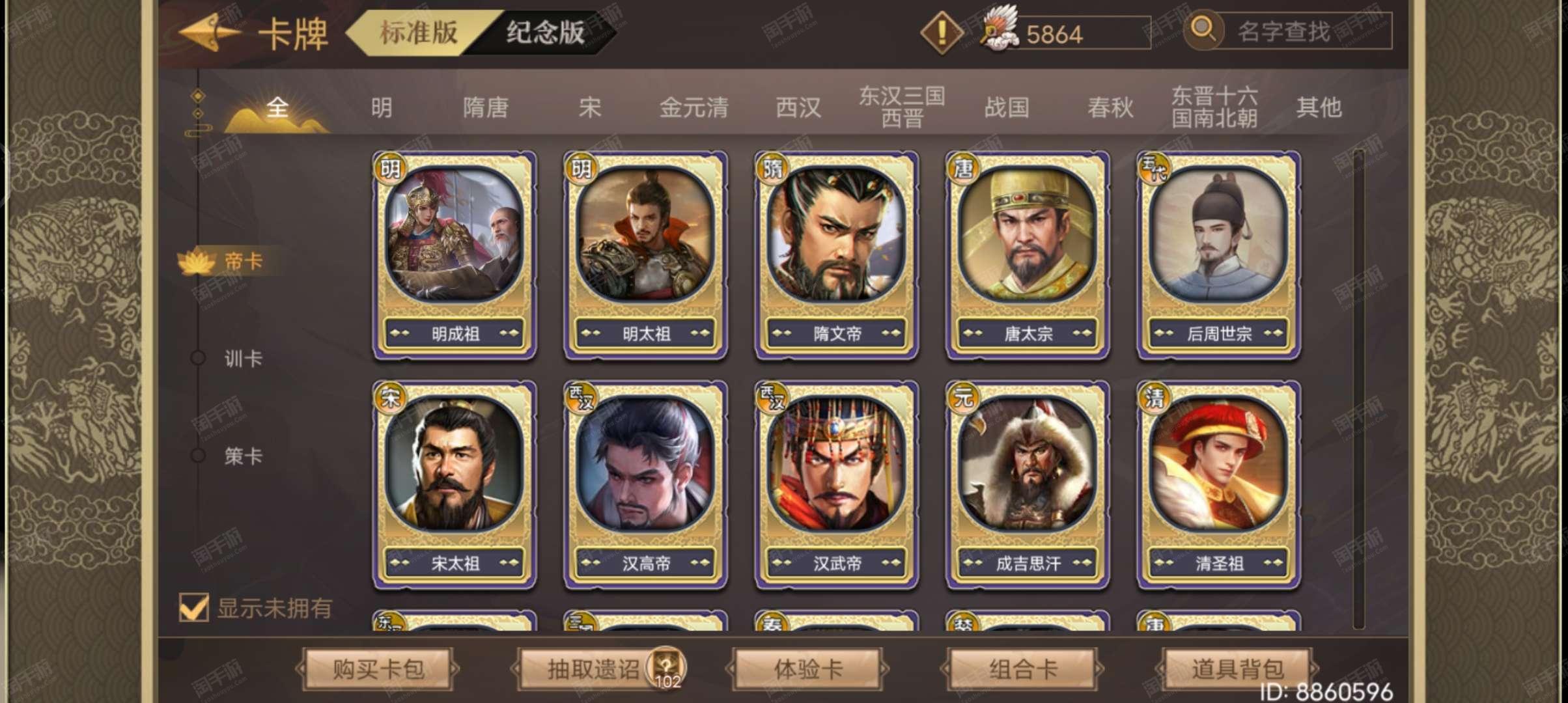Click the 购买卡包 button
The height and width of the screenshot is (703, 1568).
pos(378,669)
